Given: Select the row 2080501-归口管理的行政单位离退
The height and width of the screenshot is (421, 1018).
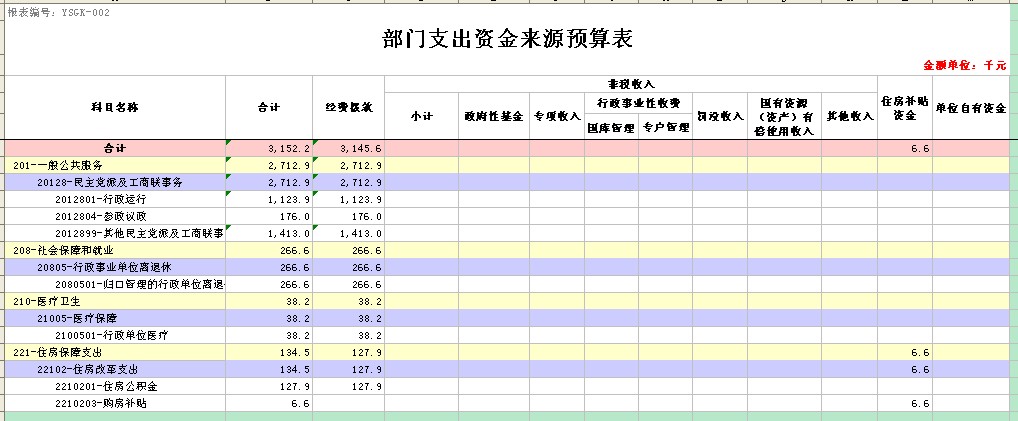Looking at the screenshot, I should tap(509, 284).
